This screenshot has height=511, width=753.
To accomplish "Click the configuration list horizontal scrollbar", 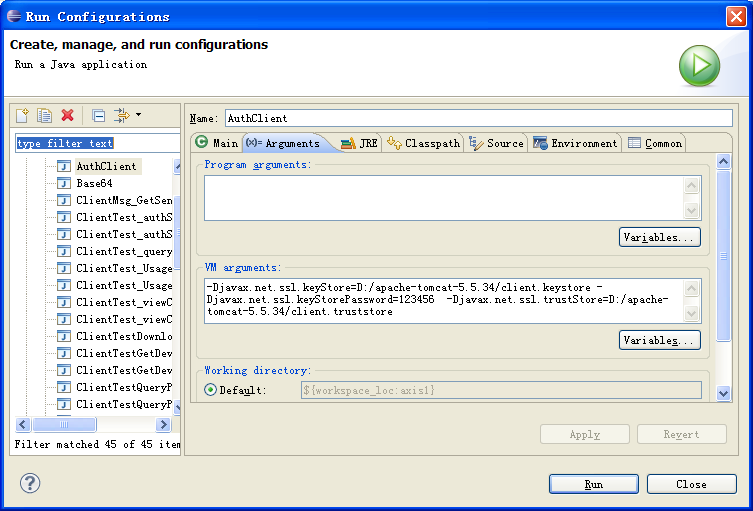I will point(90,424).
